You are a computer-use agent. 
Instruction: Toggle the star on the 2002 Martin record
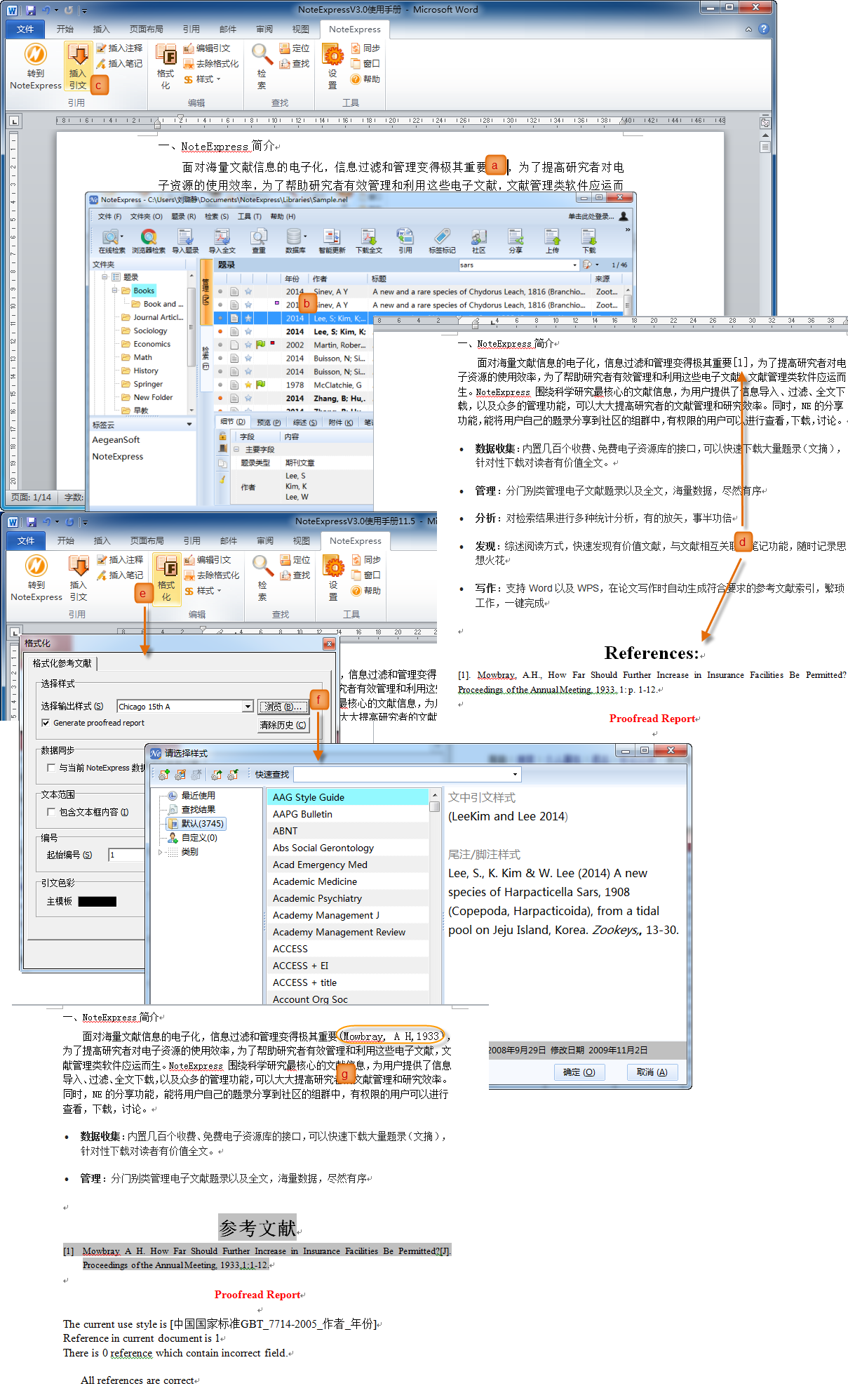click(248, 345)
